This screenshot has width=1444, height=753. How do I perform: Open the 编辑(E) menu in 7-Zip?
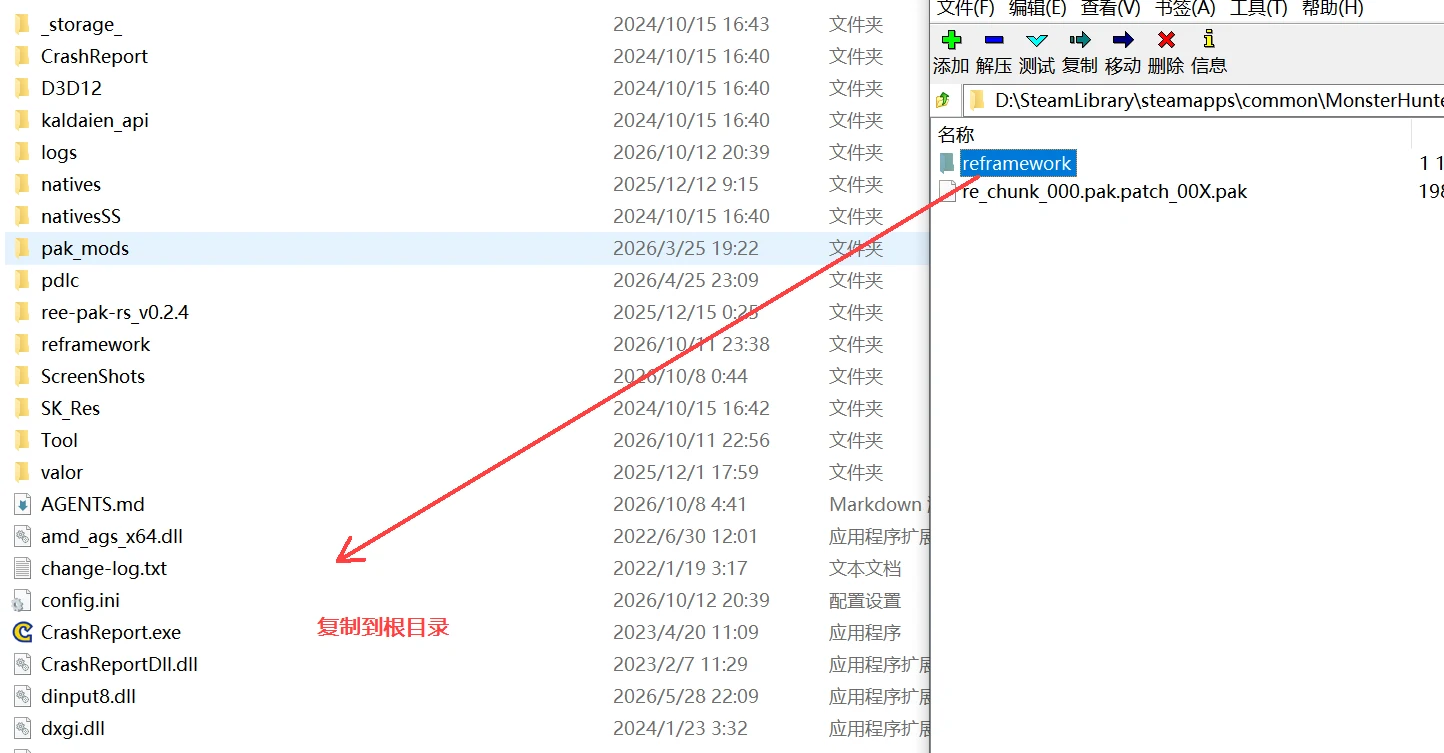tap(1038, 8)
